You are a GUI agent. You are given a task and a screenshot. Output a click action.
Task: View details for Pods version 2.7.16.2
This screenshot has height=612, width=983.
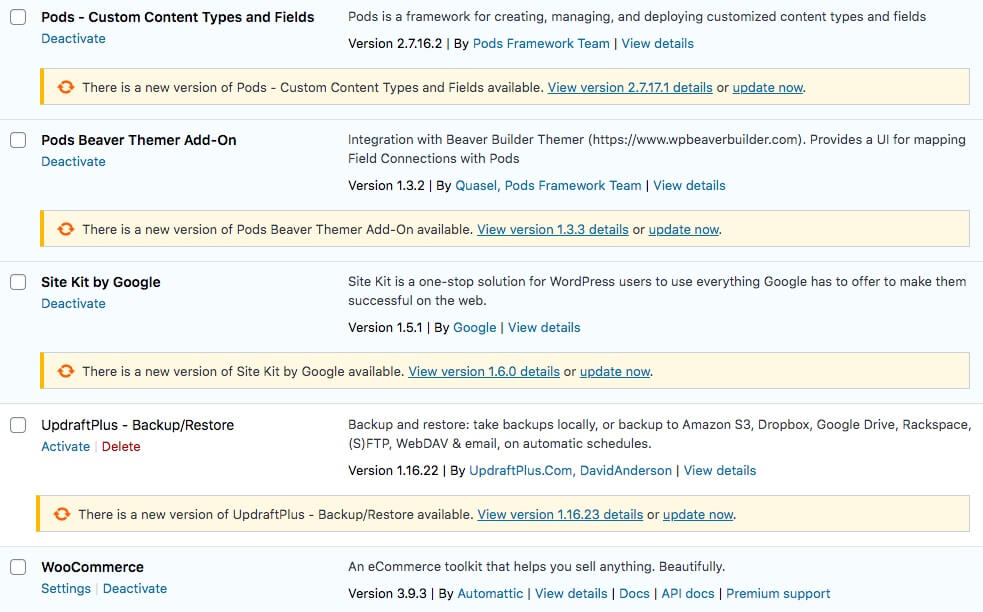coord(658,43)
